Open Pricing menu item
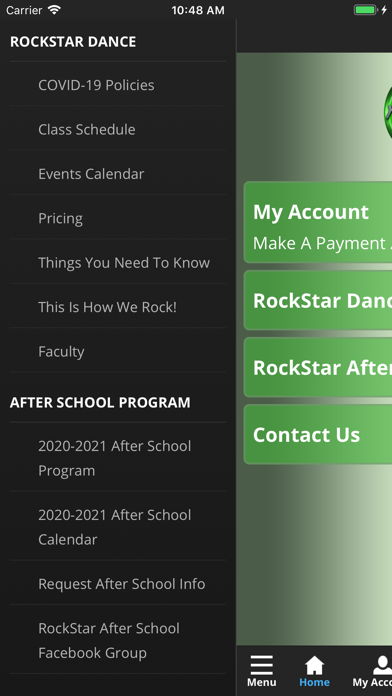 (118, 218)
